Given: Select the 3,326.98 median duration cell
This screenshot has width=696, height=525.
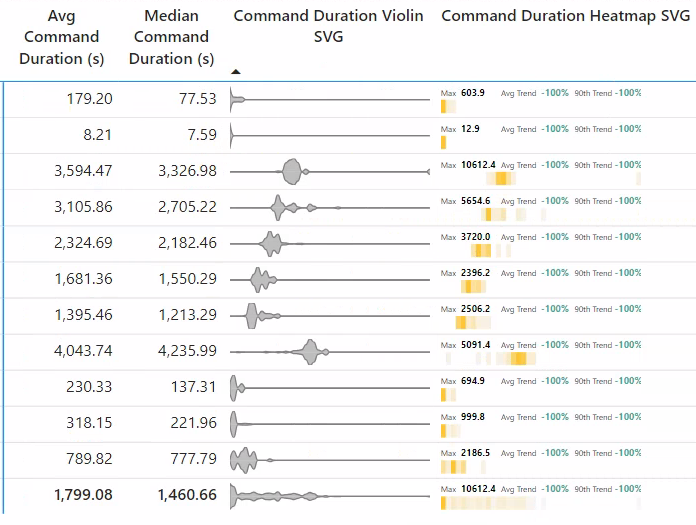Looking at the screenshot, I should click(x=187, y=171).
